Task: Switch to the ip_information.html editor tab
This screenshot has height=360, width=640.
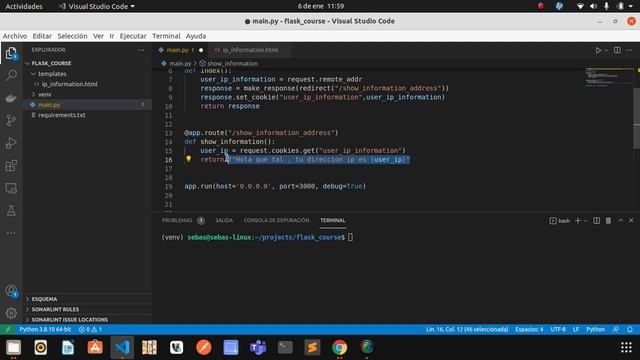Action: (x=249, y=50)
